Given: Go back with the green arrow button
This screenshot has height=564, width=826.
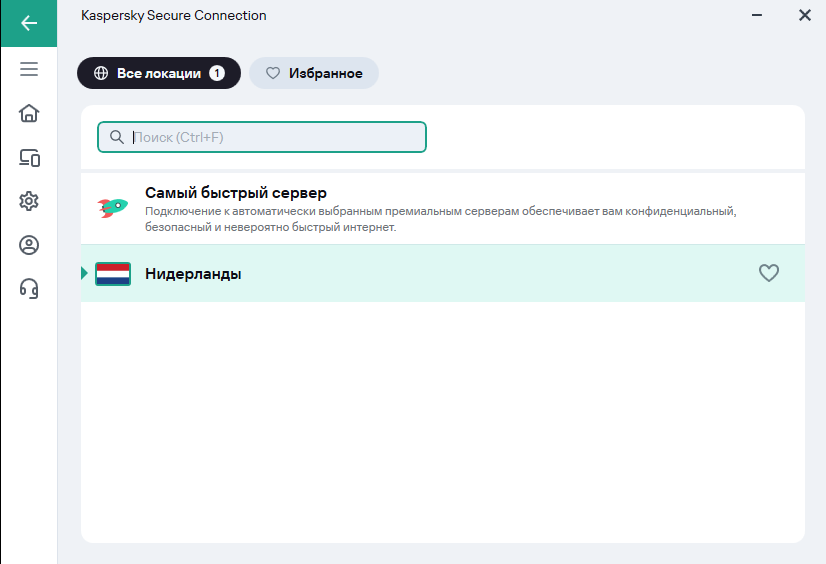Looking at the screenshot, I should tap(29, 23).
